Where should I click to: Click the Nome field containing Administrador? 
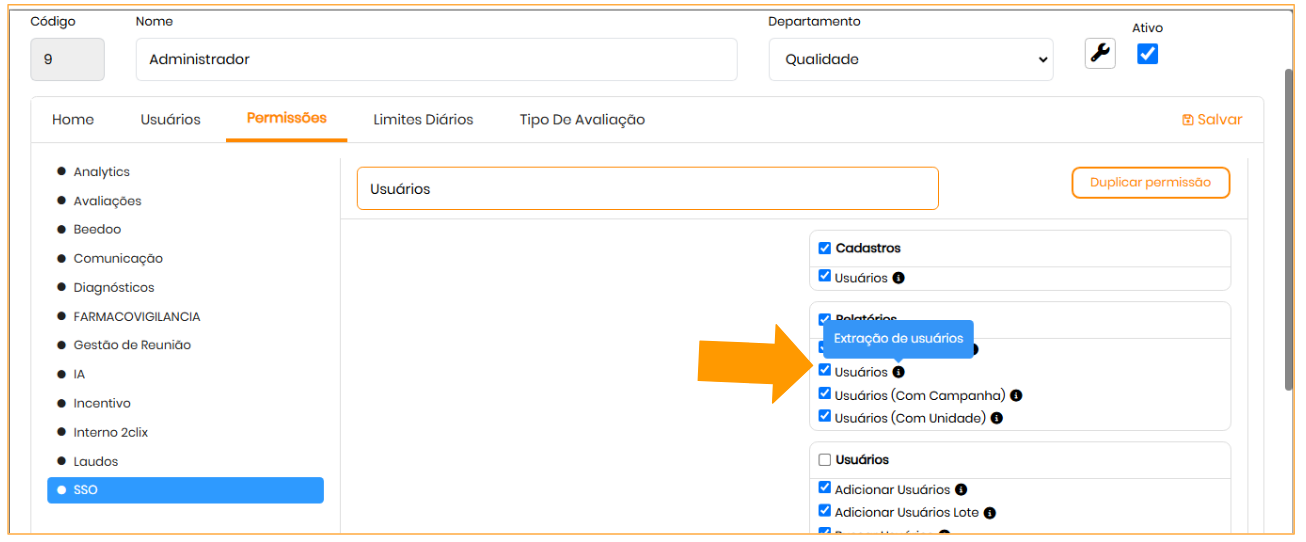[436, 60]
